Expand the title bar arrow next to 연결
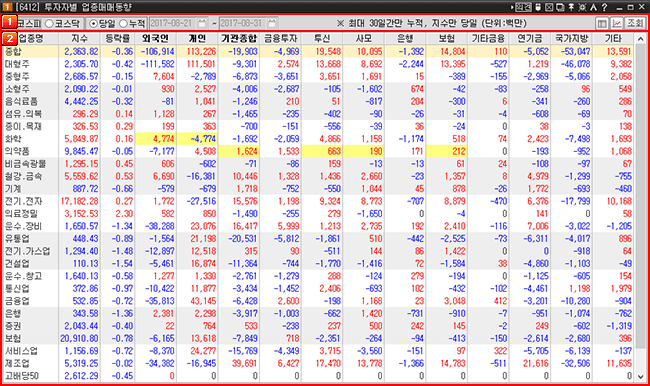650x386 pixels. point(512,7)
